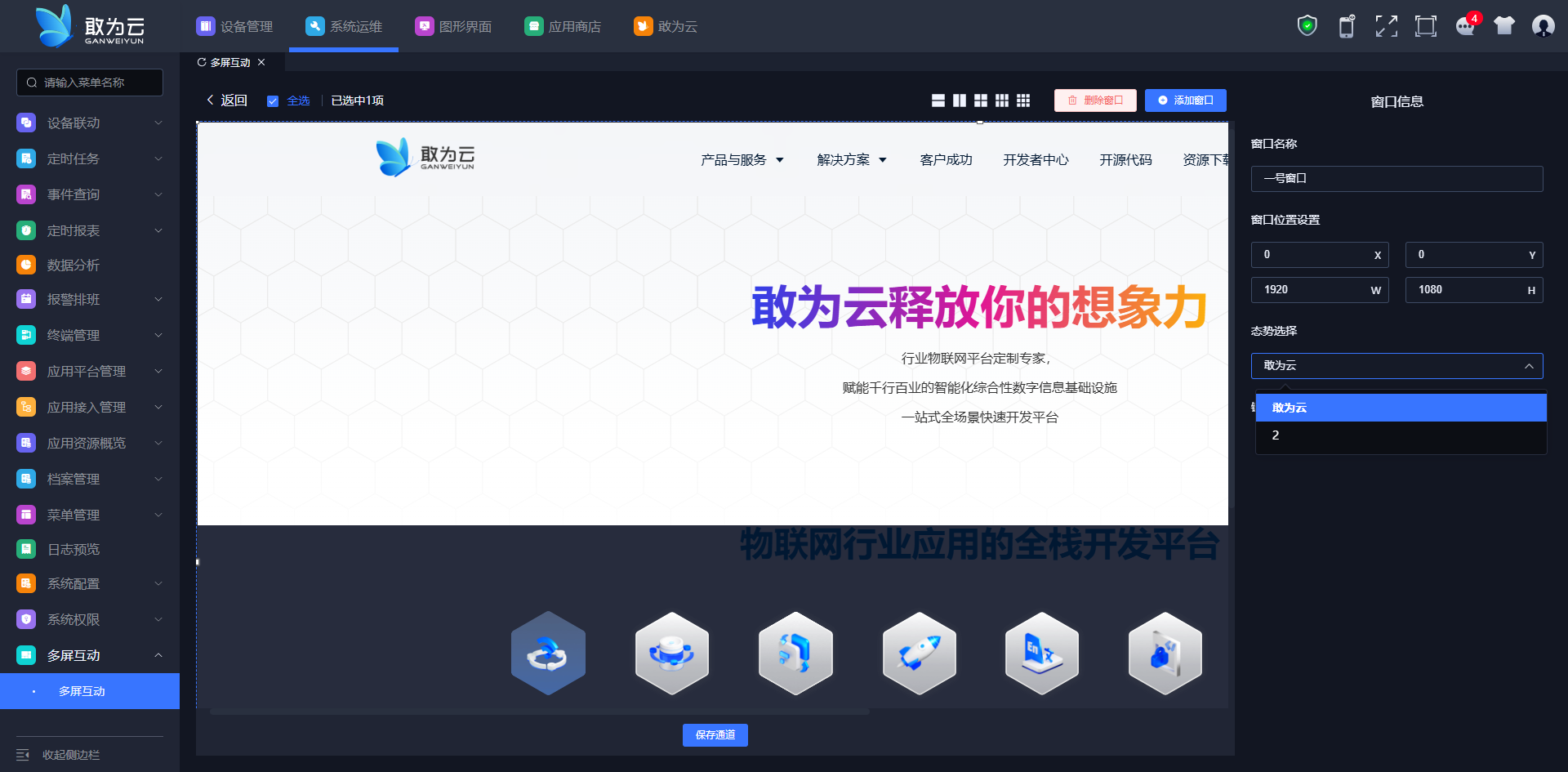Close the 多屏互动 page tab
This screenshot has width=1568, height=772.
[x=261, y=62]
